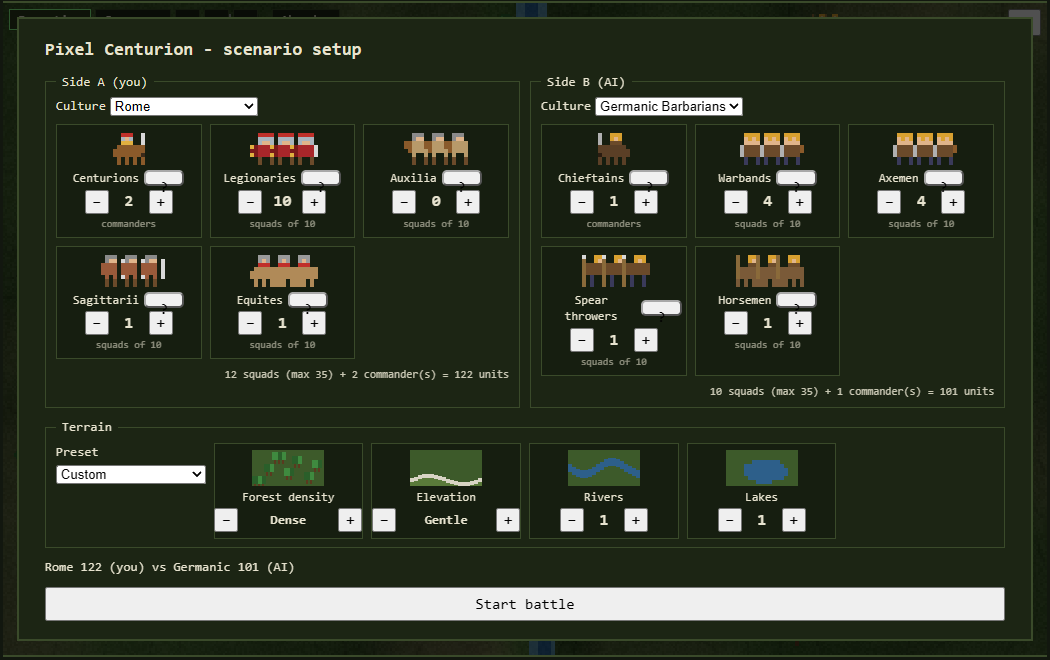Viewport: 1050px width, 660px height.
Task: Click the Rivers terrain image
Action: tap(604, 468)
